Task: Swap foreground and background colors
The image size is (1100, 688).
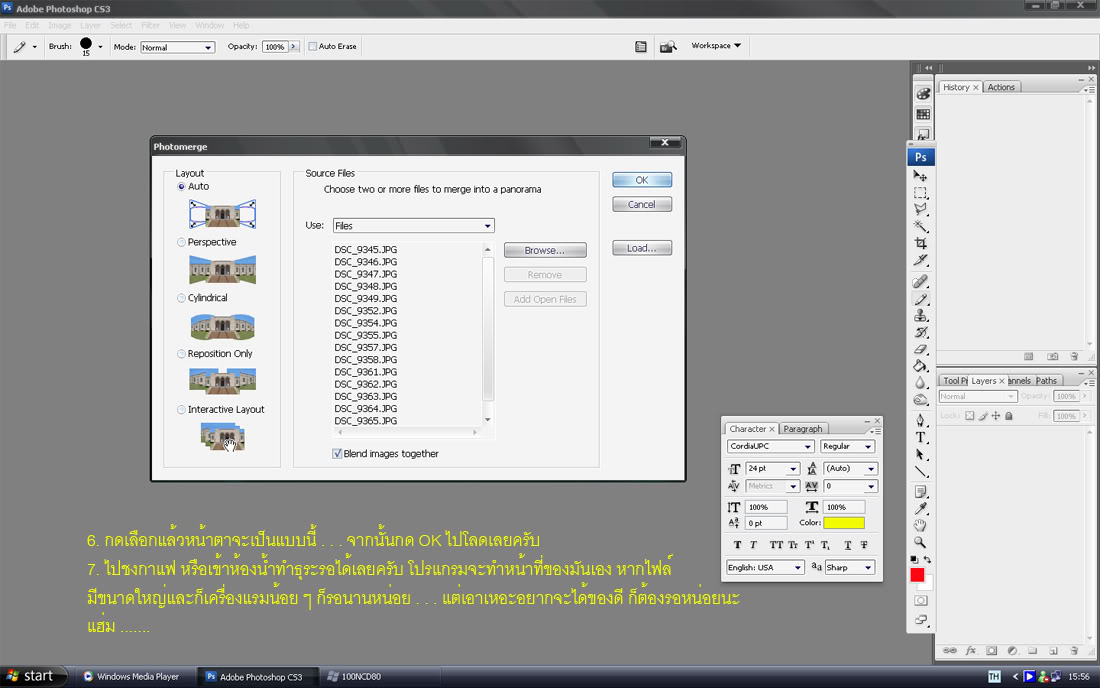Action: (x=927, y=560)
